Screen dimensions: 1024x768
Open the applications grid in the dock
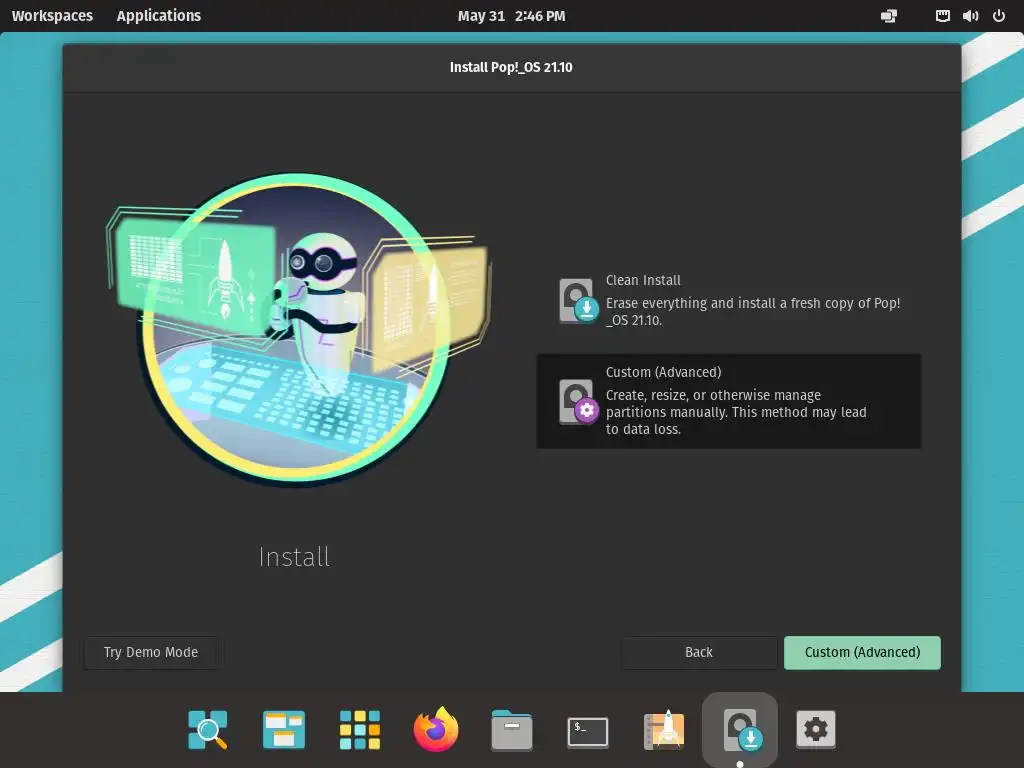pyautogui.click(x=360, y=729)
